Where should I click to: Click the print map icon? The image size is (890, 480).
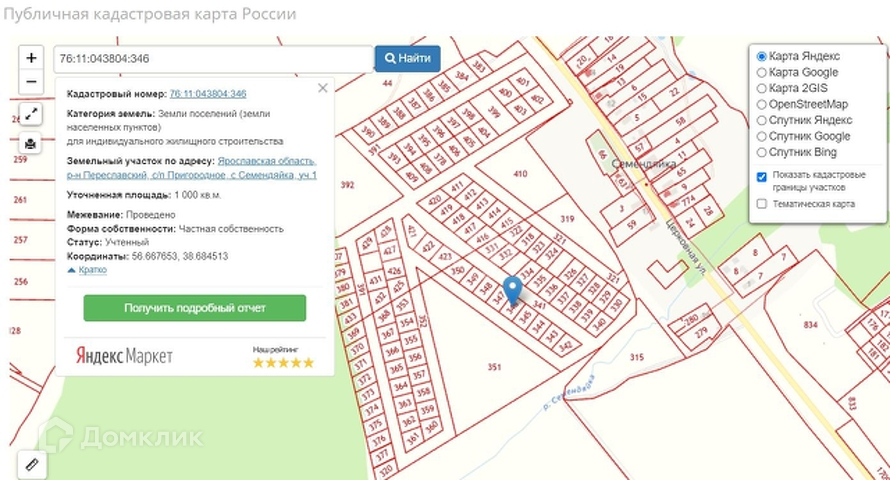click(31, 143)
